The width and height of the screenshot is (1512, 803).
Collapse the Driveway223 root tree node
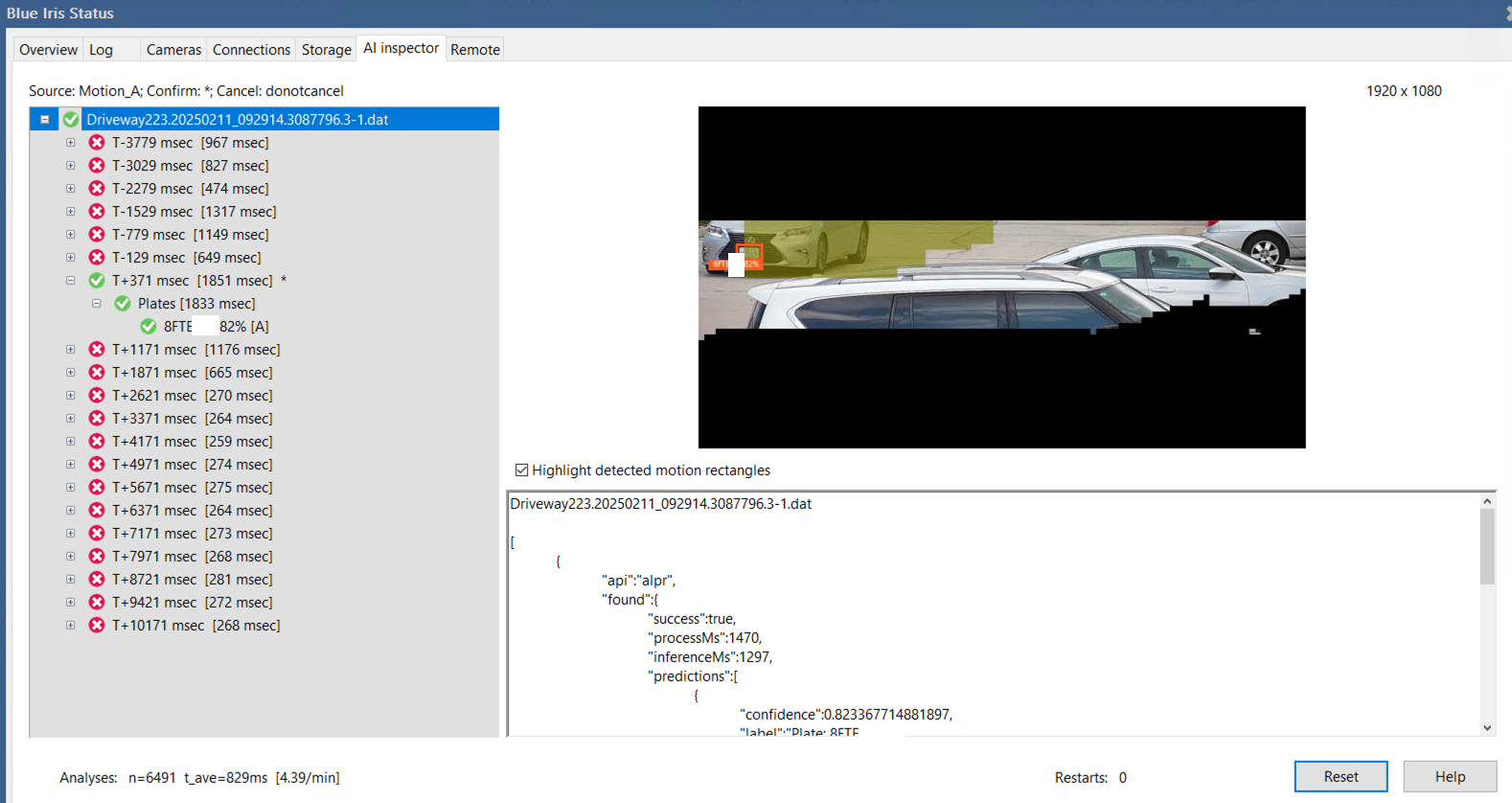44,120
